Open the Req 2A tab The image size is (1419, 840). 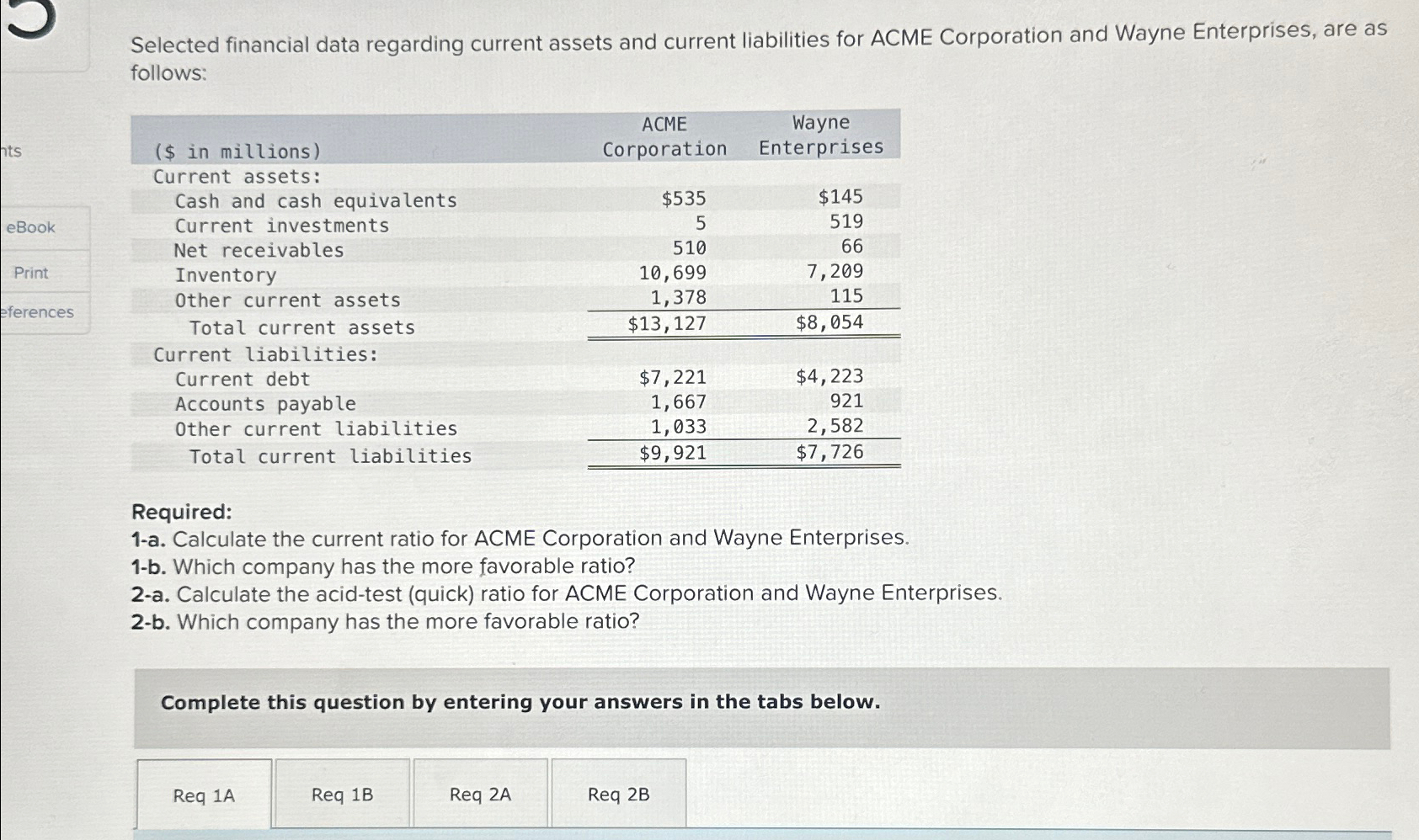[x=480, y=793]
